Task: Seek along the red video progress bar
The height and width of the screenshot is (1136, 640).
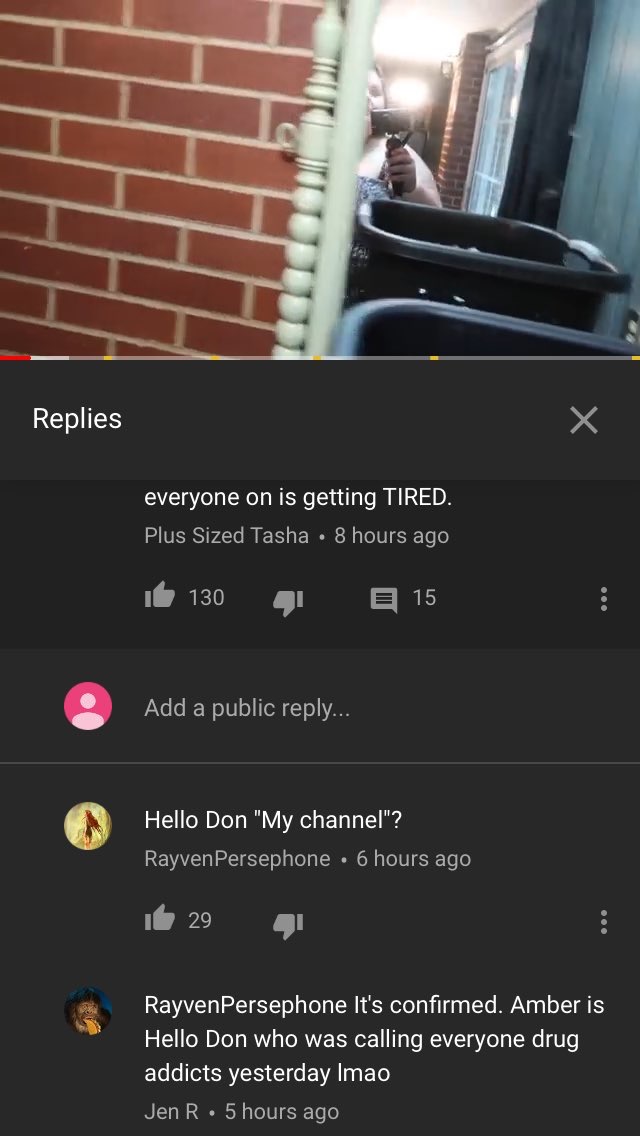Action: click(320, 357)
